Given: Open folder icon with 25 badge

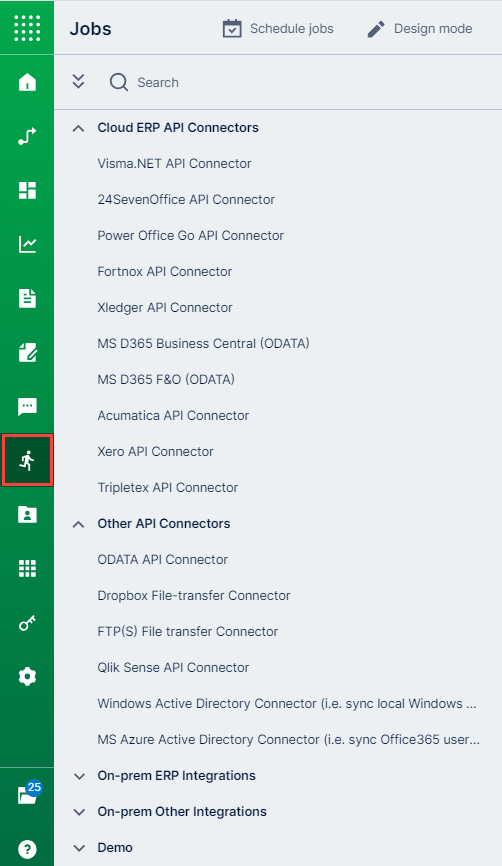Looking at the screenshot, I should pyautogui.click(x=29, y=793).
